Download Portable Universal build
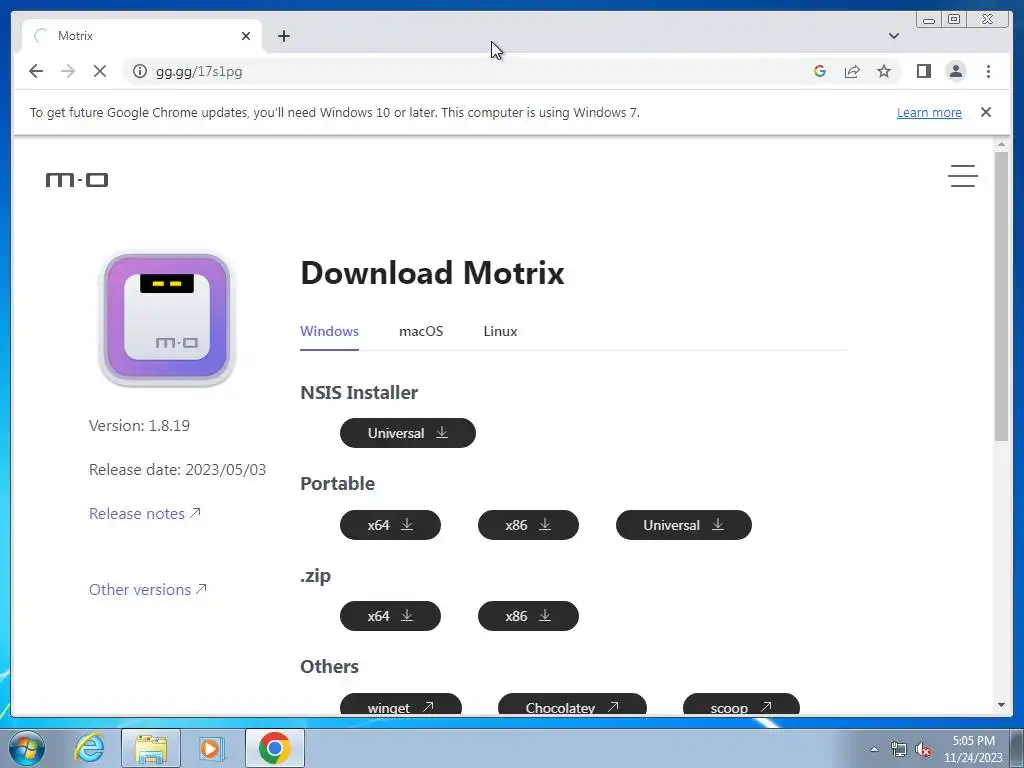Screen dimensions: 1024x768 click(x=684, y=525)
